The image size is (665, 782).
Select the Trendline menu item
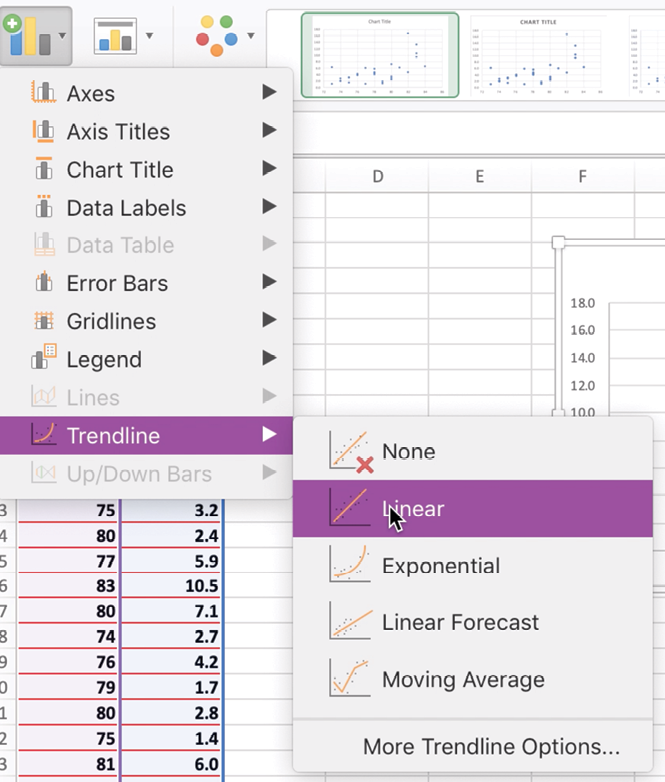[113, 435]
